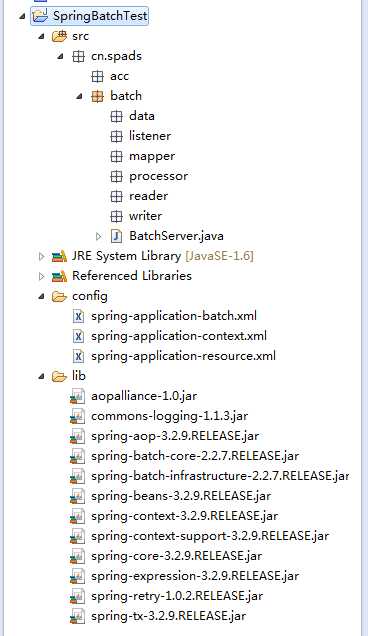The height and width of the screenshot is (636, 368).
Task: Select the reader package label
Action: 148,196
